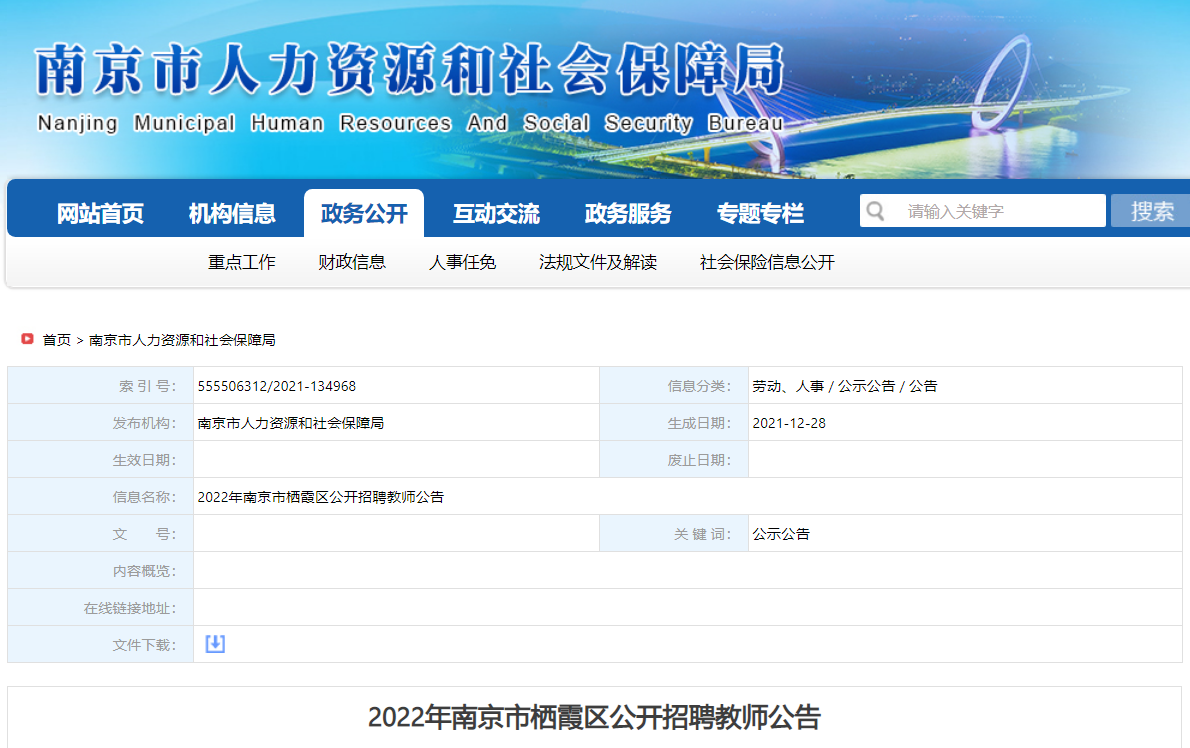1190x748 pixels.
Task: Click the bureau title logo banner
Action: [x=410, y=88]
